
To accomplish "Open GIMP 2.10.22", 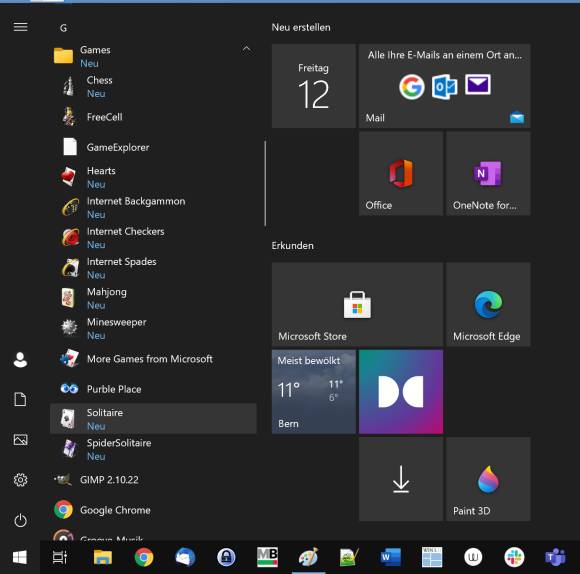I will (153, 480).
